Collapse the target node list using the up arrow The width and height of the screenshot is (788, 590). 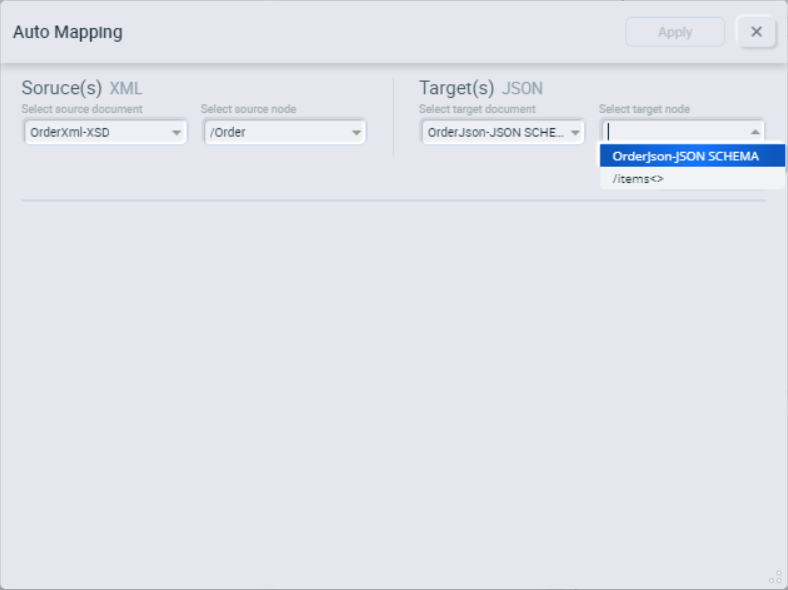click(x=755, y=132)
